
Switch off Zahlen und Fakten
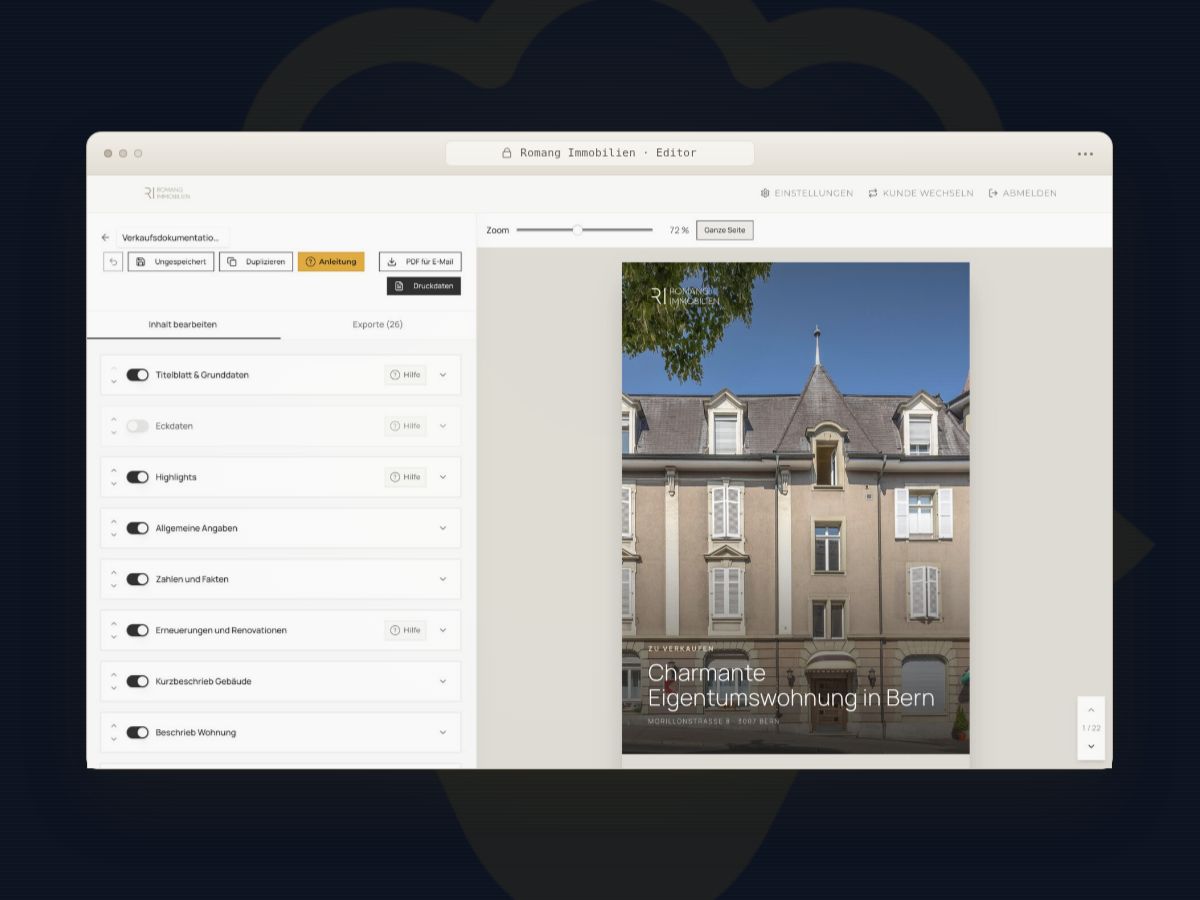(138, 579)
